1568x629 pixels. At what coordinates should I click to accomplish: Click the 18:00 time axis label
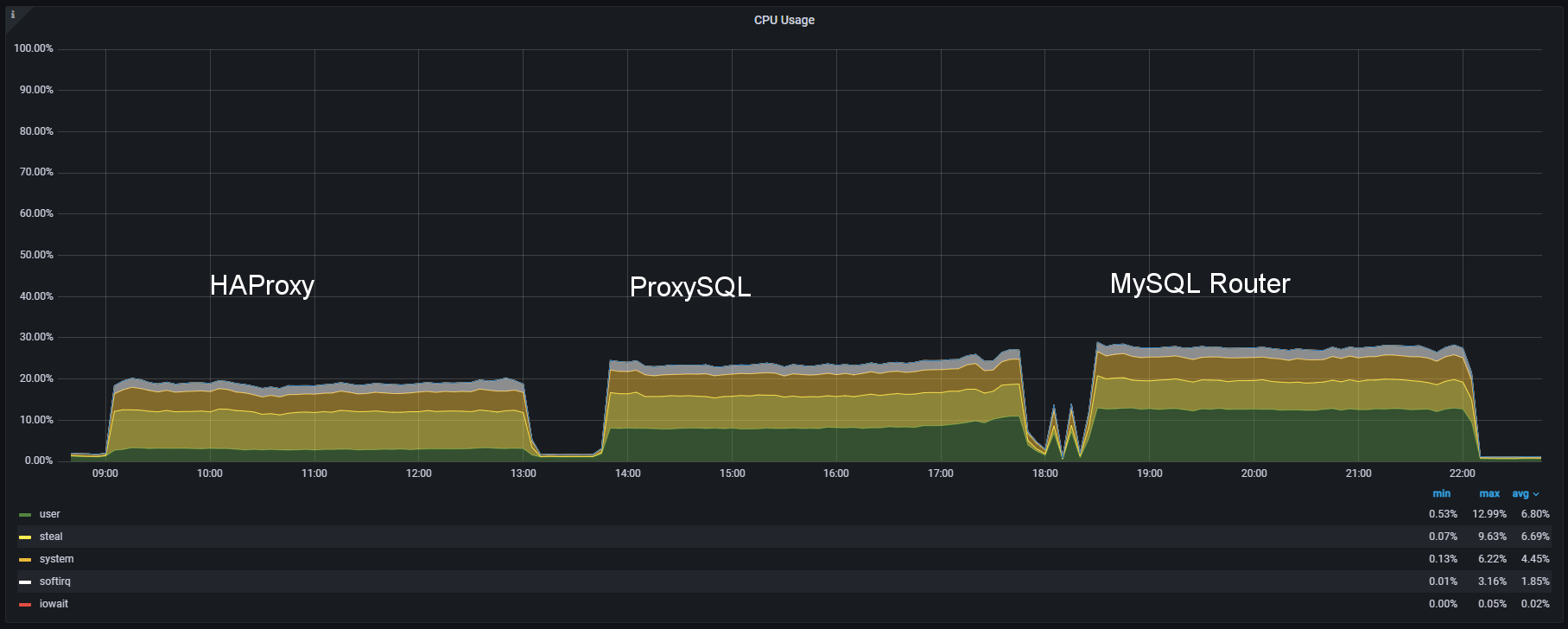coord(1044,473)
